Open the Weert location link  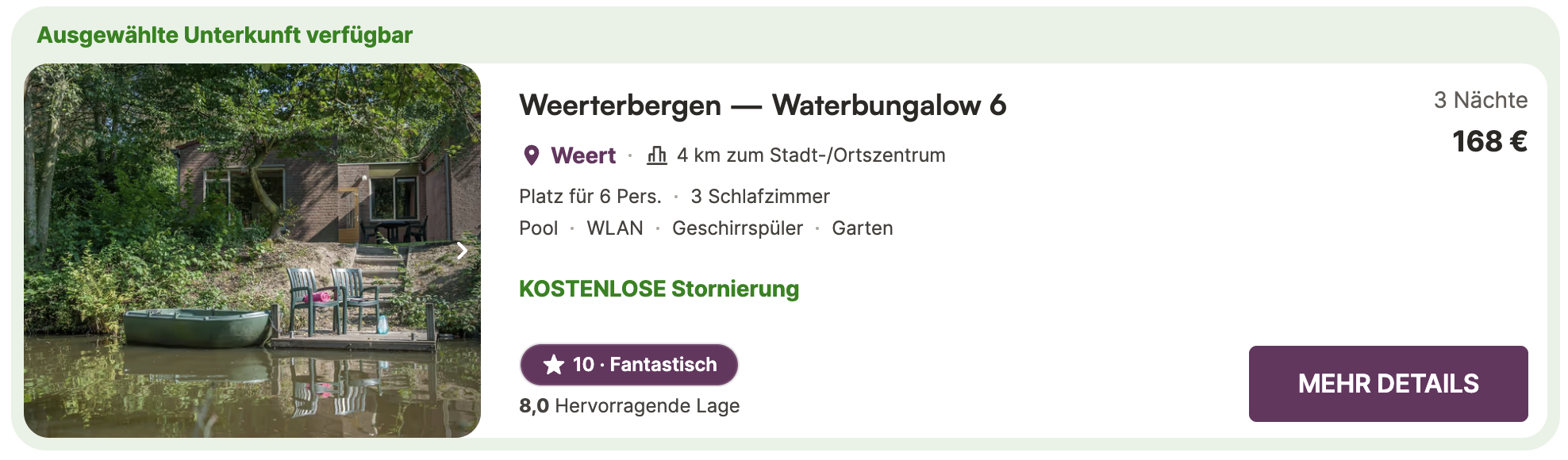point(583,155)
